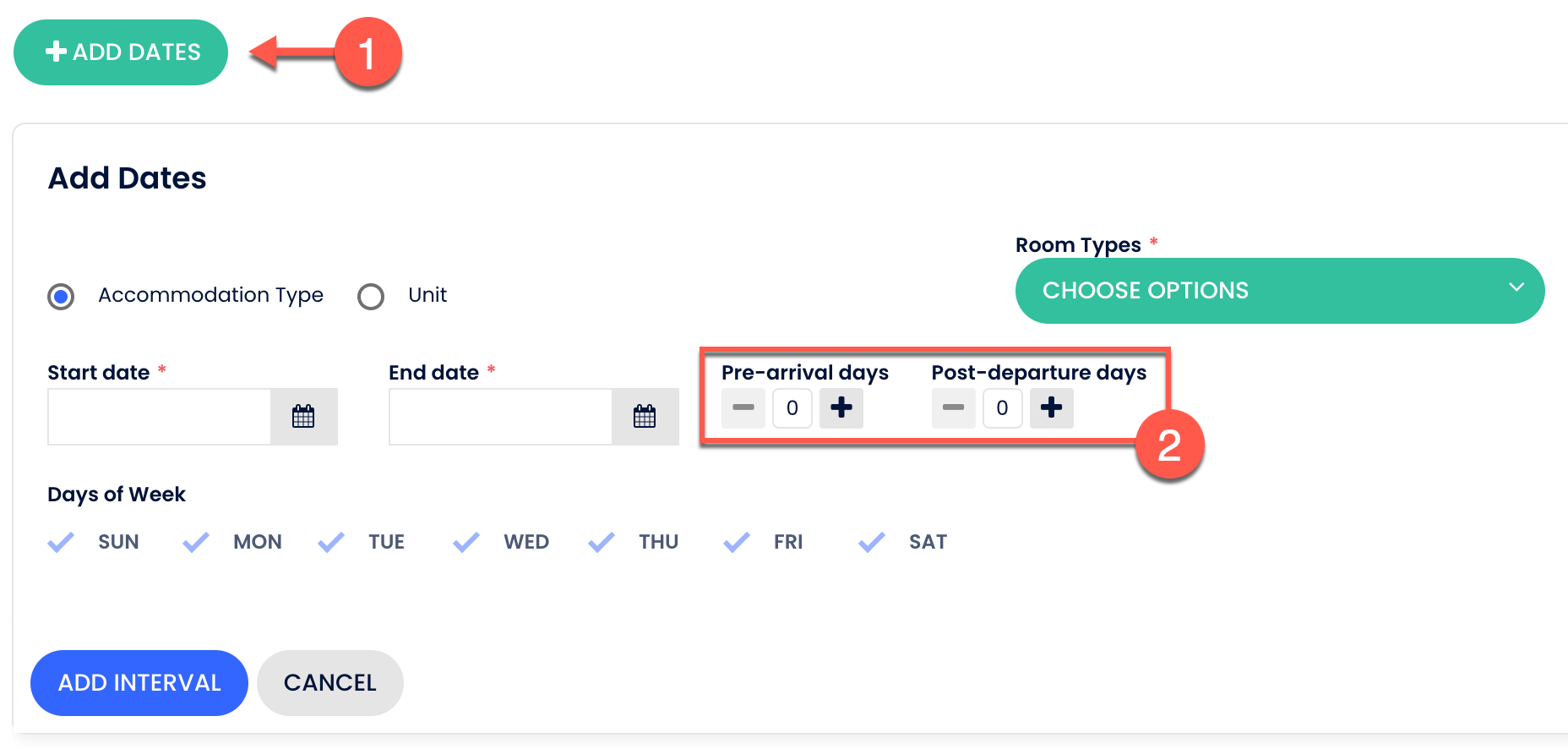1568x749 pixels.
Task: Select the Accommodation Type radio button
Action: point(61,296)
